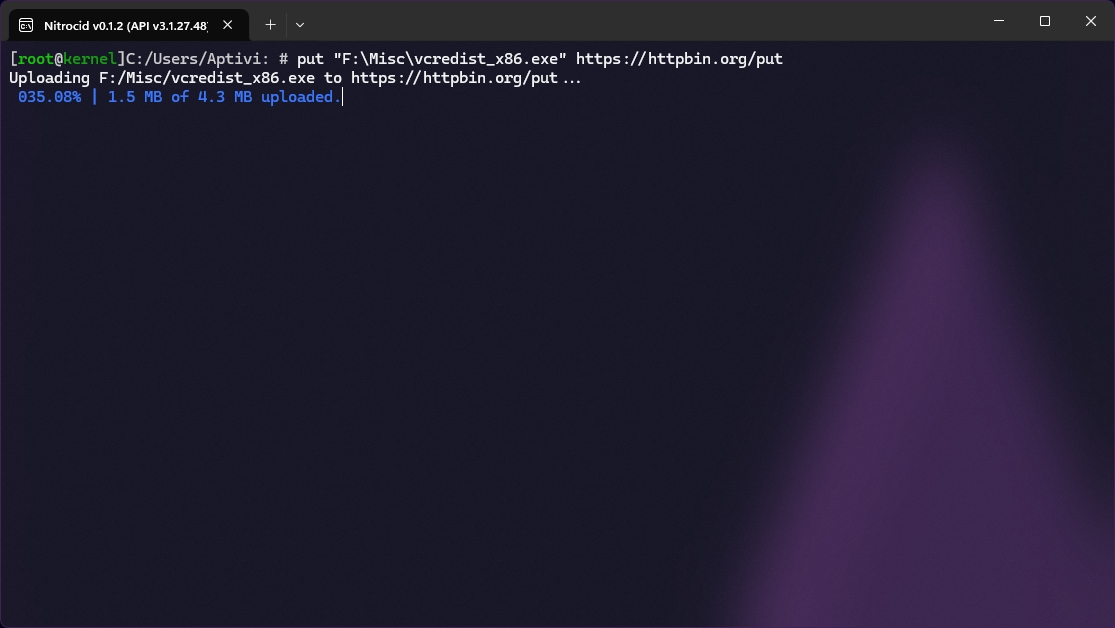Click the empty title bar area
The image size is (1115, 628).
tap(640, 21)
